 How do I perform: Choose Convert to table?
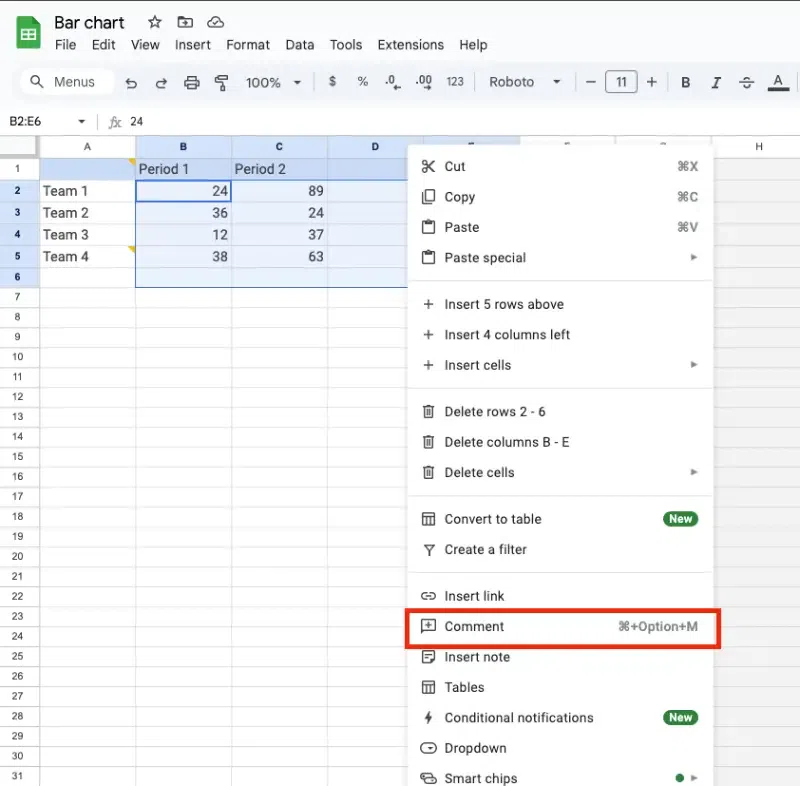click(491, 519)
